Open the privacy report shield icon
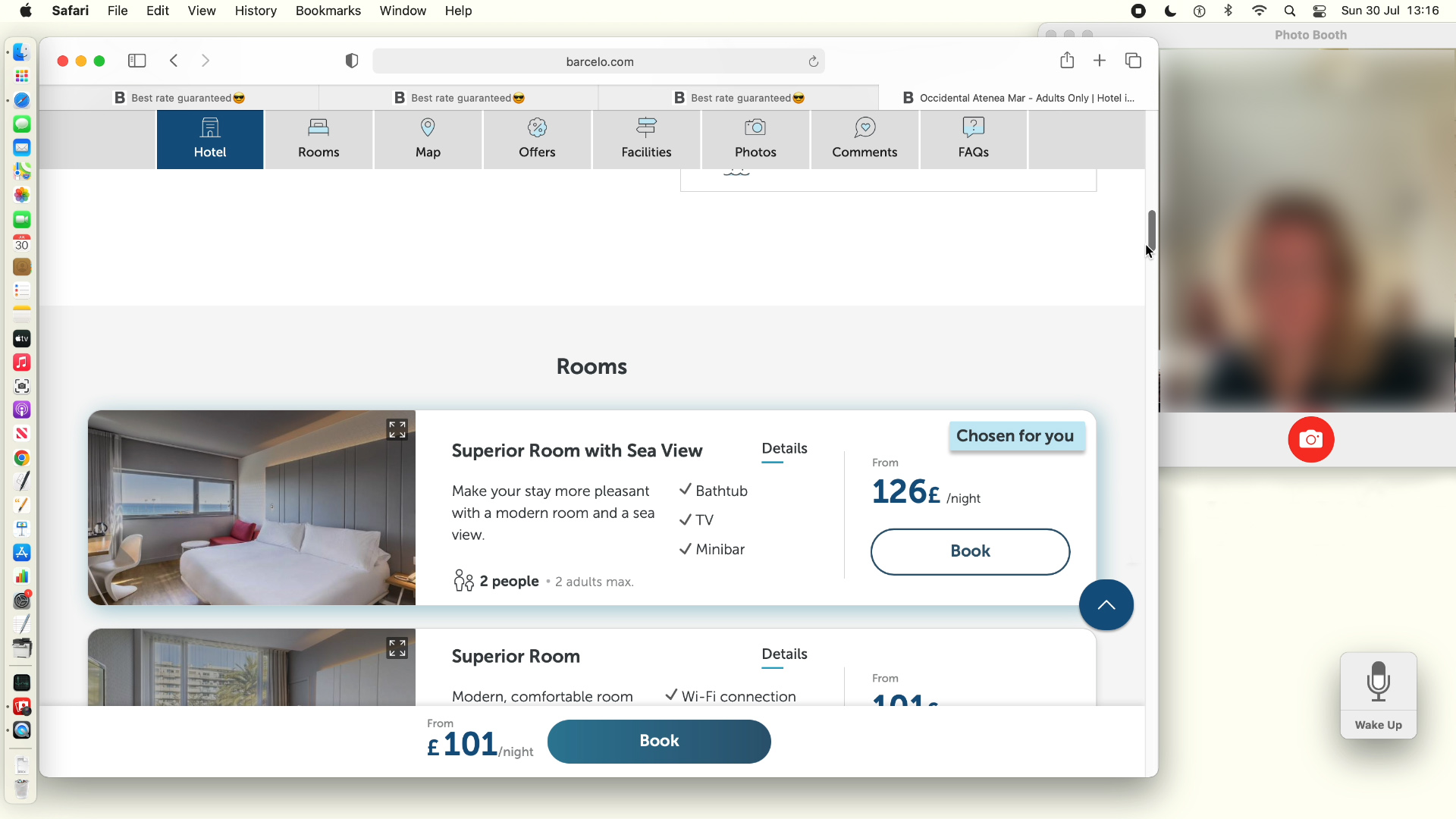 [352, 61]
